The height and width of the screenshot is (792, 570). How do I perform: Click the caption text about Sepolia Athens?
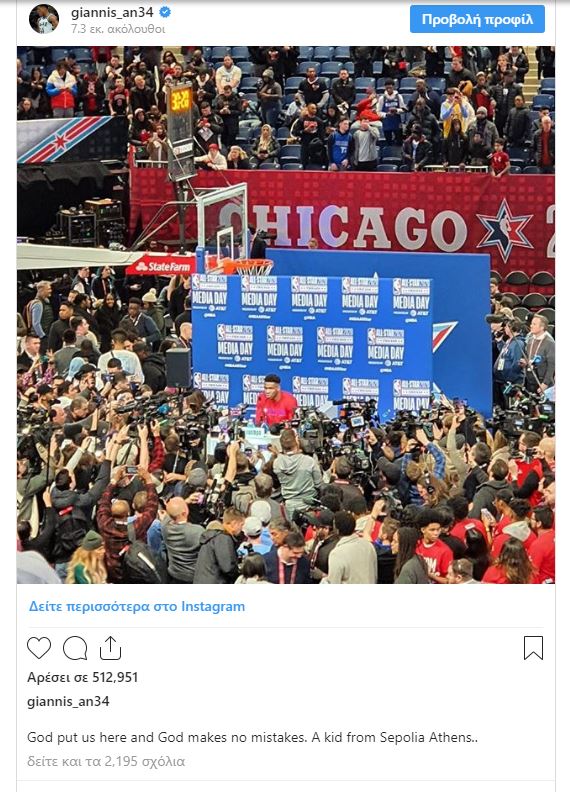[252, 737]
